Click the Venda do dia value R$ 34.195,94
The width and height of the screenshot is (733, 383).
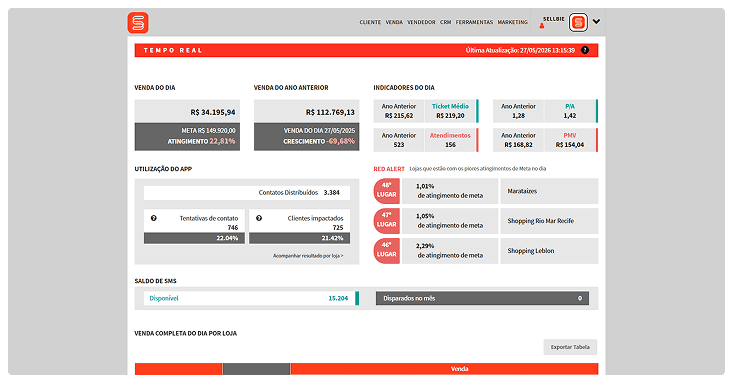pyautogui.click(x=213, y=112)
